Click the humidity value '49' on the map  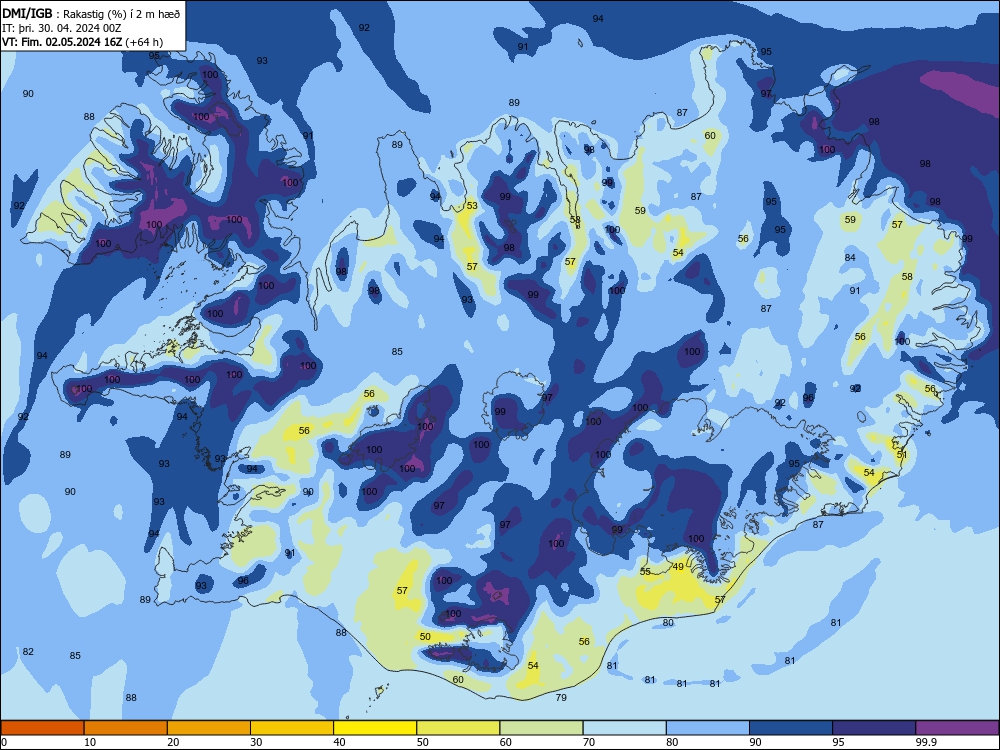point(678,566)
